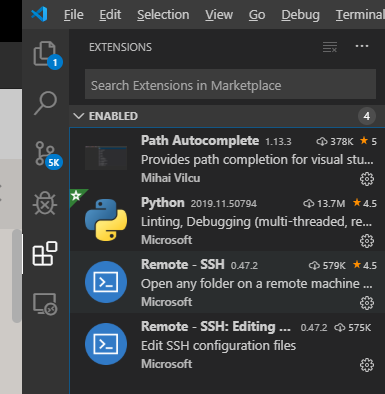Open the Explorer view in activity bar
The image size is (385, 394).
point(45,54)
